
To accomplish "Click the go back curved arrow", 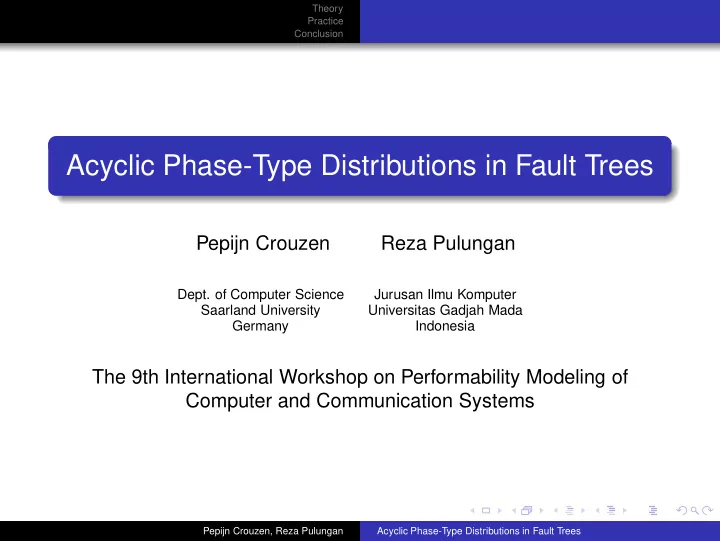I will 682,511.
